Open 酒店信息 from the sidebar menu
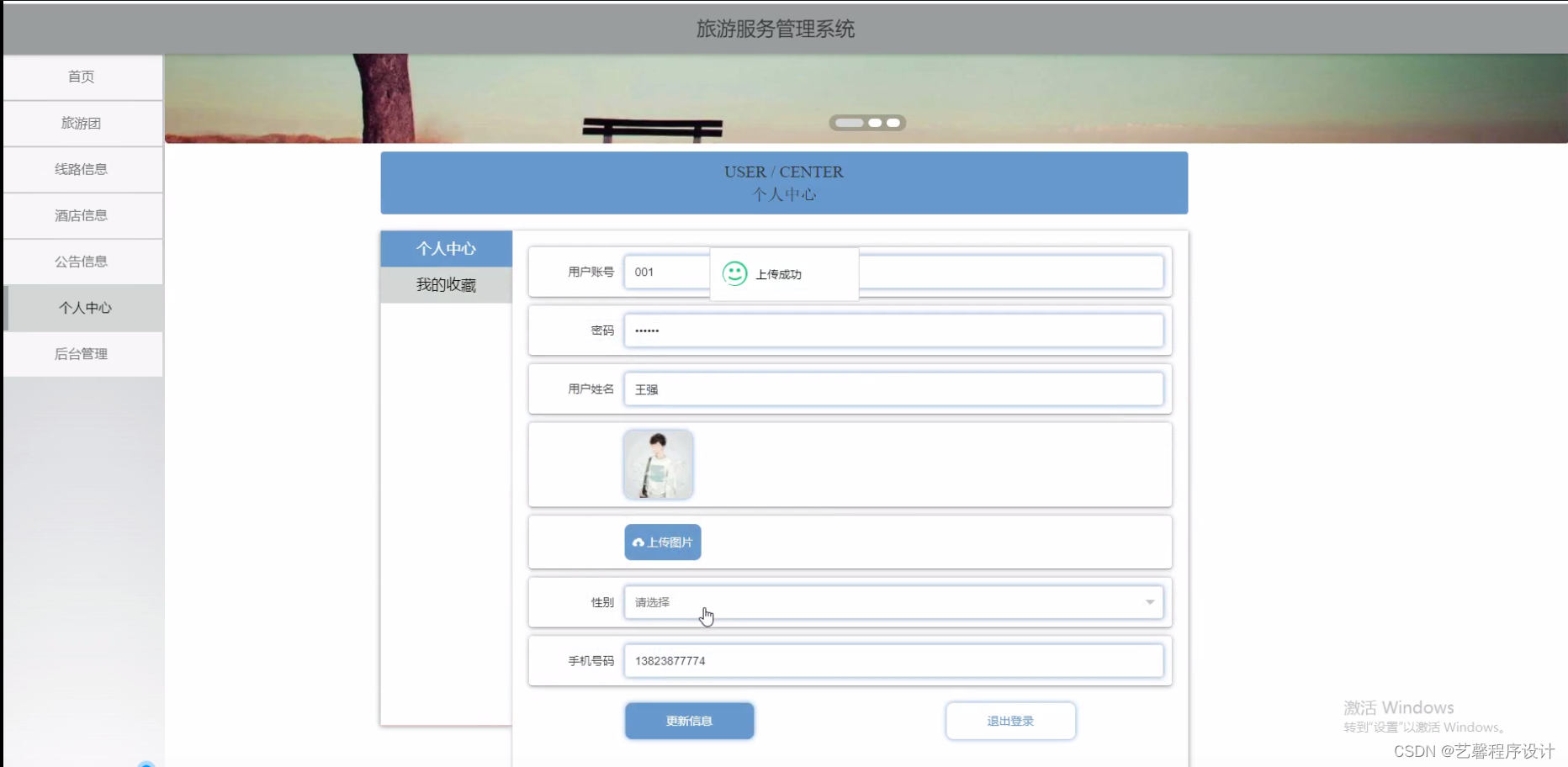The image size is (1568, 767). tap(82, 215)
